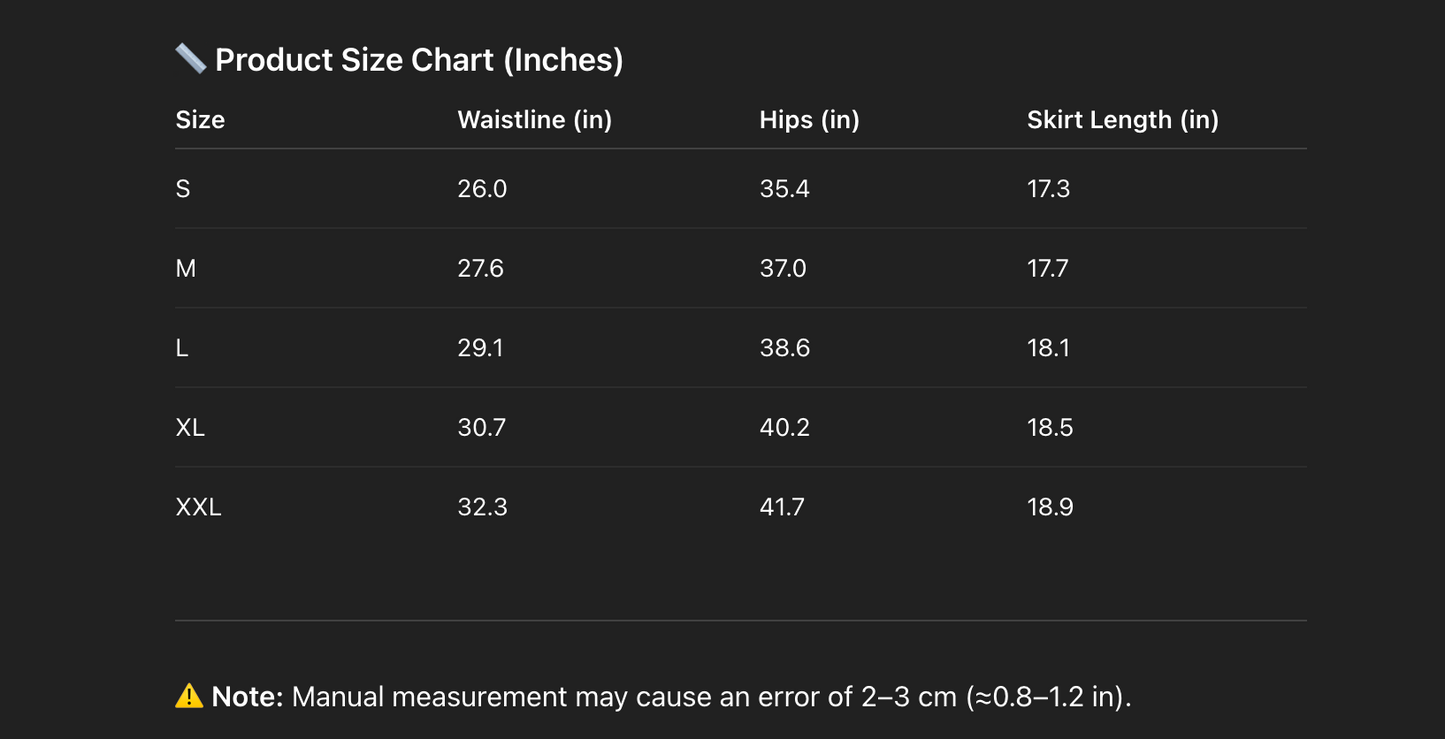
Task: Select the Hips (in) column header
Action: [809, 120]
